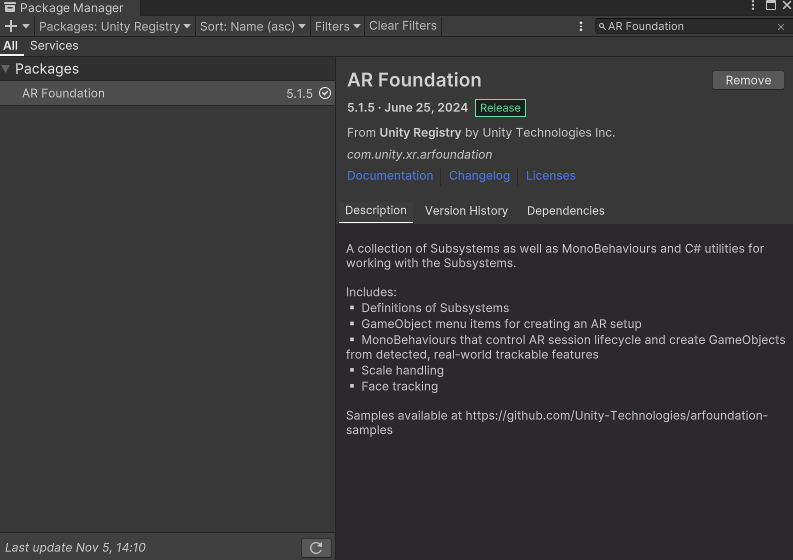Click the Package Manager window tab
This screenshot has height=560, width=793.
tap(70, 8)
